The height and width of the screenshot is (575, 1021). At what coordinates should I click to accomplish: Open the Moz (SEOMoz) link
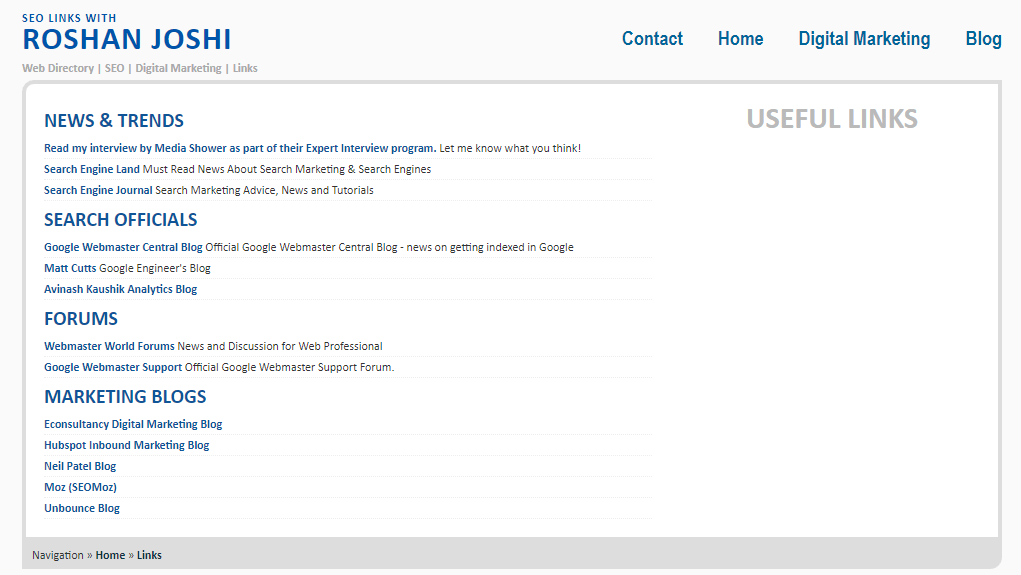80,487
